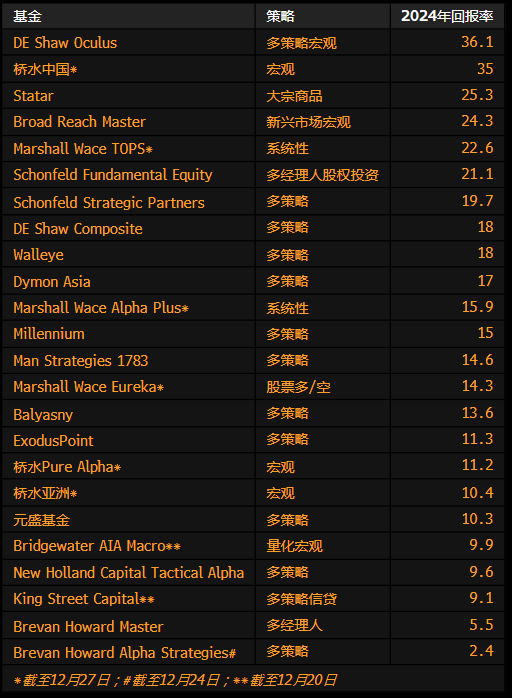The image size is (512, 698).
Task: Click the 股票多/空 strategy cell
Action: 298,387
